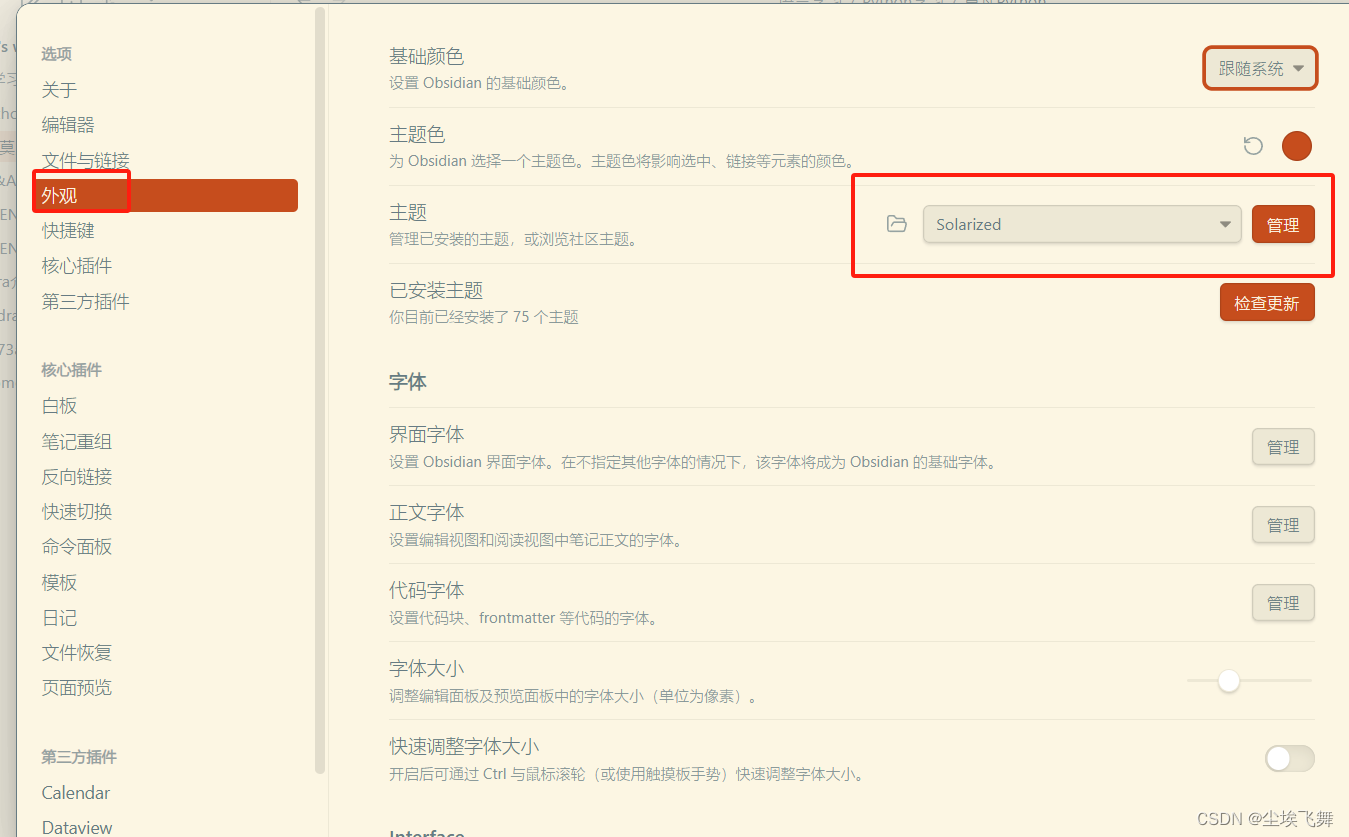
Task: Reset accent color with the restore icon
Action: [1253, 146]
